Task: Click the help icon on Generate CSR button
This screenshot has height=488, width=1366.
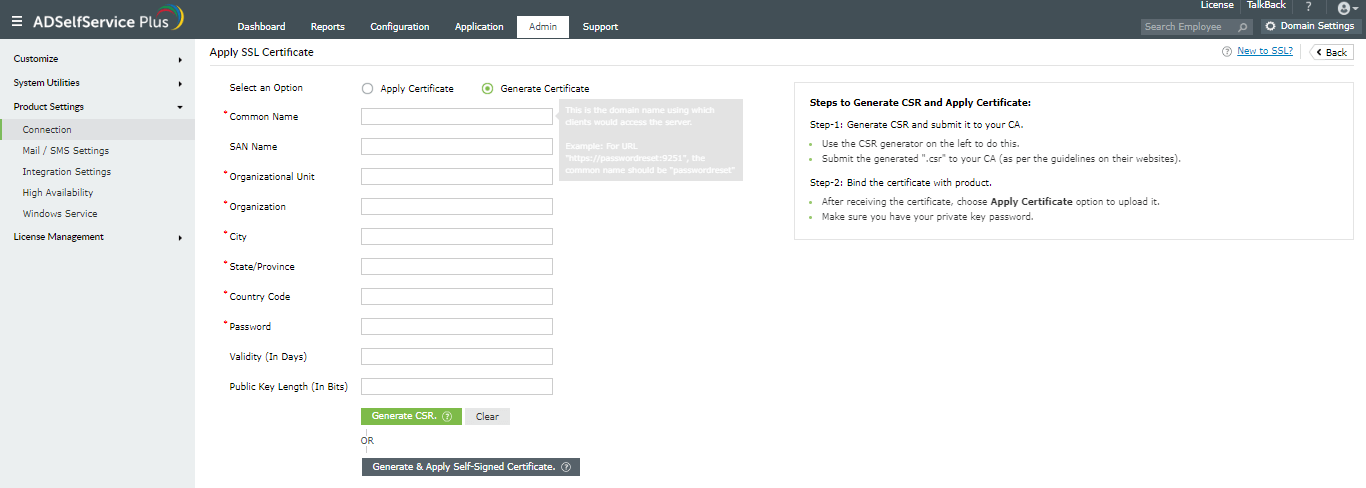Action: coord(447,417)
